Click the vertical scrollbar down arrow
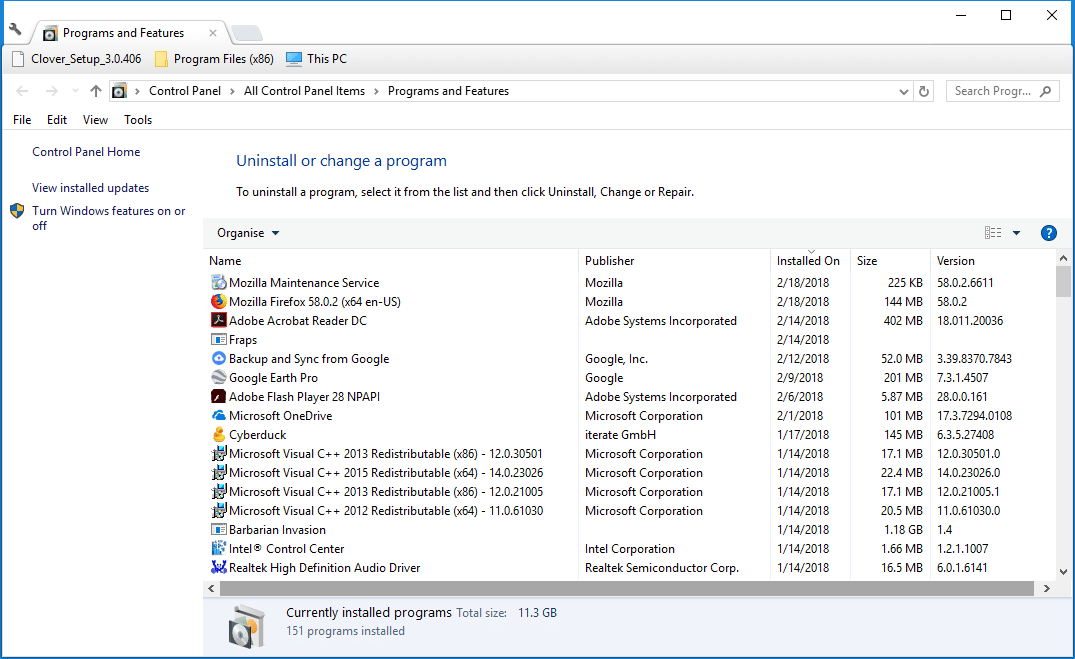Image resolution: width=1075 pixels, height=659 pixels. click(1063, 571)
